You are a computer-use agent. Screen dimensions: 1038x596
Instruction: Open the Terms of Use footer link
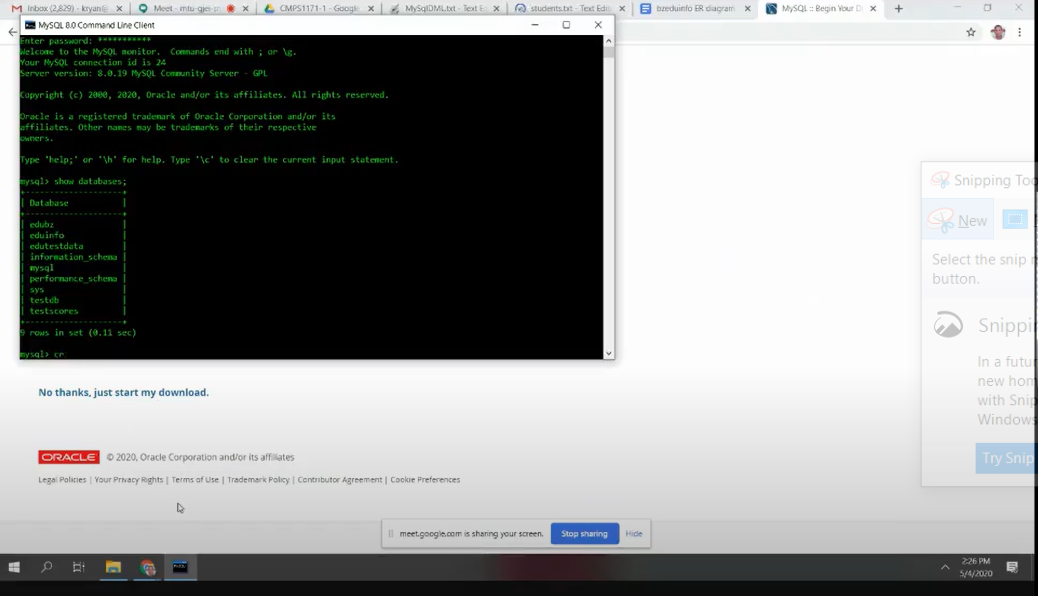tap(195, 480)
